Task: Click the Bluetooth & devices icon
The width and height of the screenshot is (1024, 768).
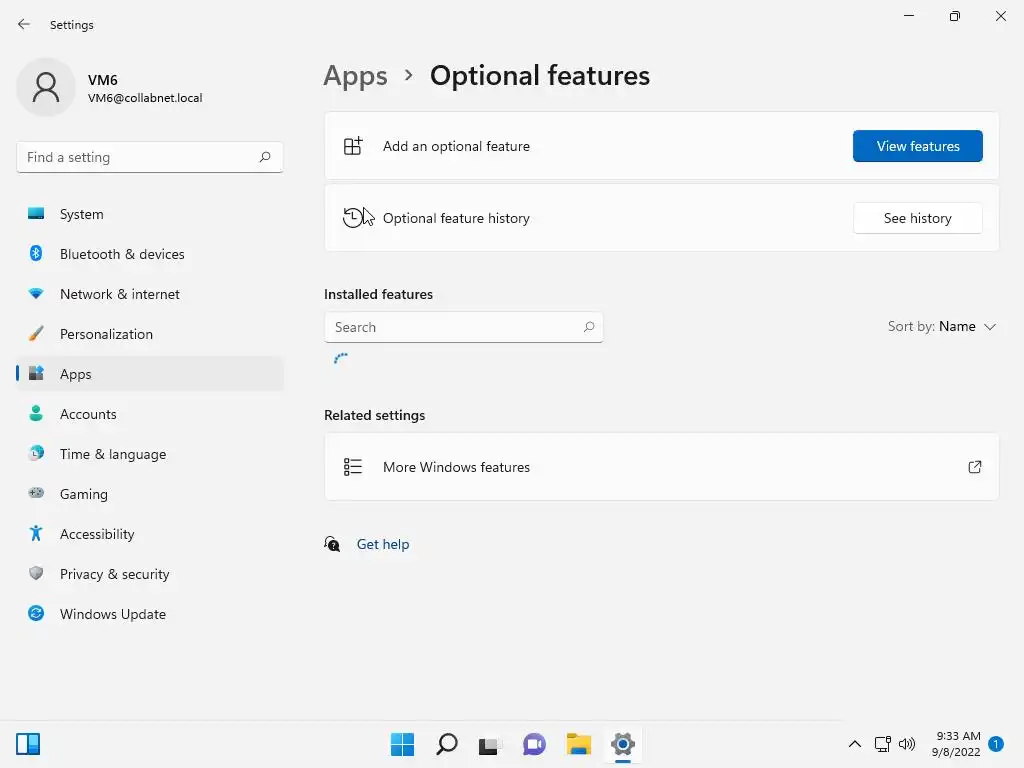Action: tap(36, 254)
